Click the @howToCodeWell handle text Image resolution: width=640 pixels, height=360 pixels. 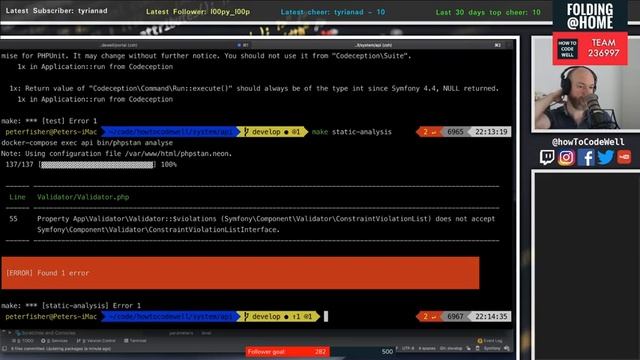pyautogui.click(x=588, y=142)
